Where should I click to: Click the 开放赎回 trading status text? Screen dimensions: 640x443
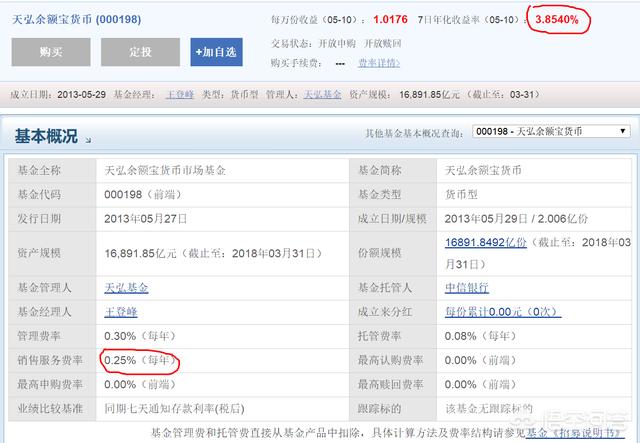pyautogui.click(x=383, y=43)
